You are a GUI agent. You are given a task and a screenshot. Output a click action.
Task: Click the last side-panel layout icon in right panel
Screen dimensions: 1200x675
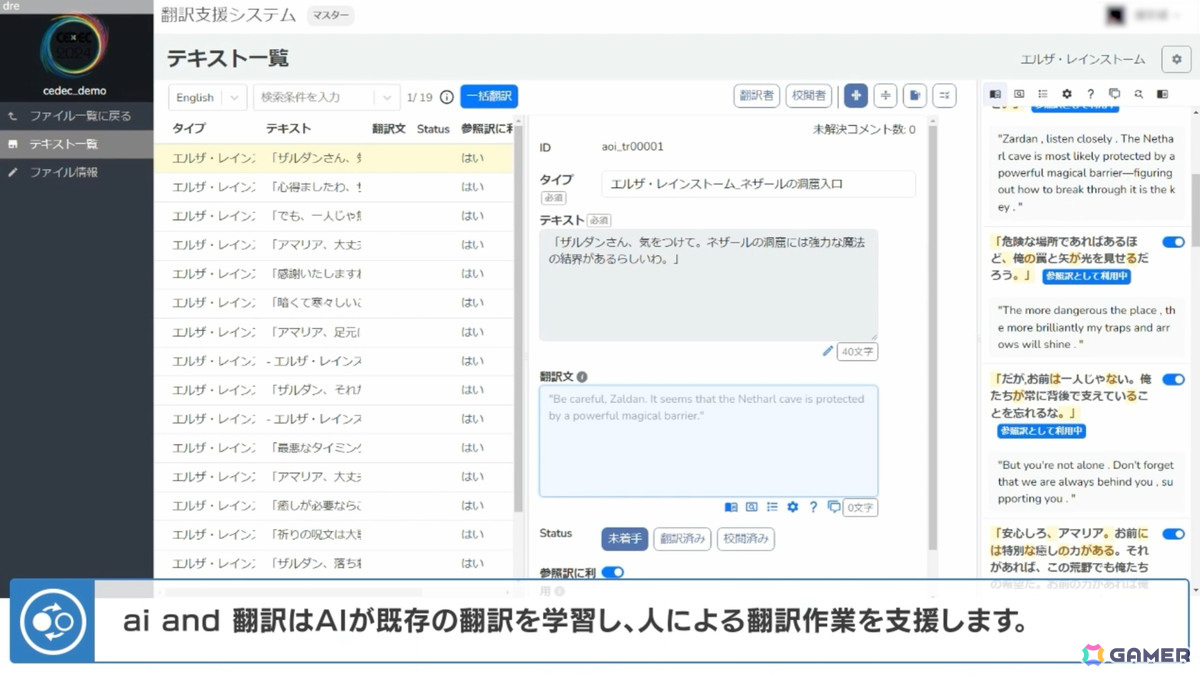[x=1162, y=94]
